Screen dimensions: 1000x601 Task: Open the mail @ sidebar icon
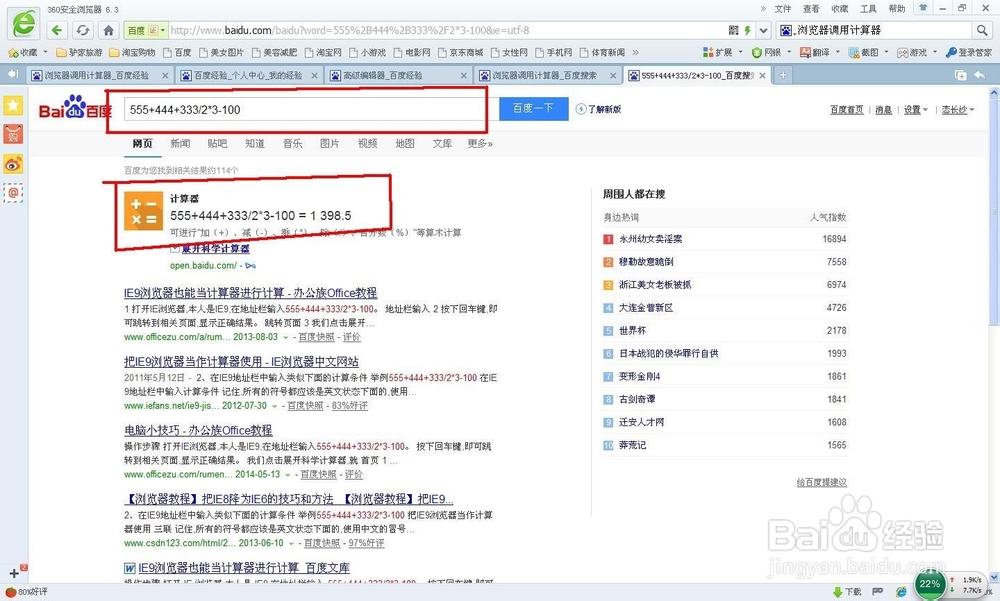coord(13,193)
